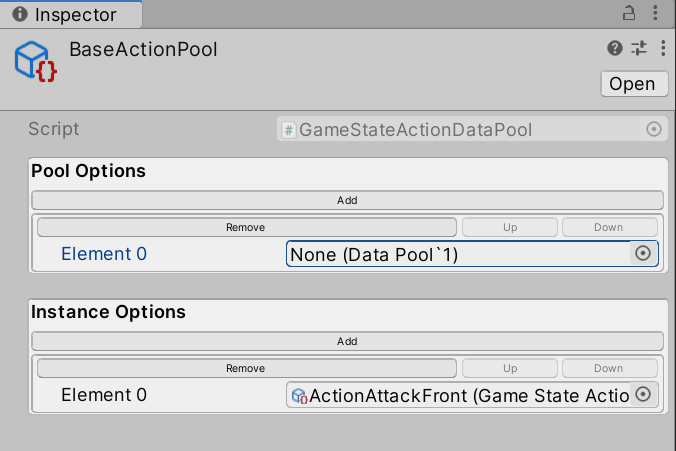The image size is (676, 451).
Task: Click the object picker beside Script field
Action: click(654, 129)
